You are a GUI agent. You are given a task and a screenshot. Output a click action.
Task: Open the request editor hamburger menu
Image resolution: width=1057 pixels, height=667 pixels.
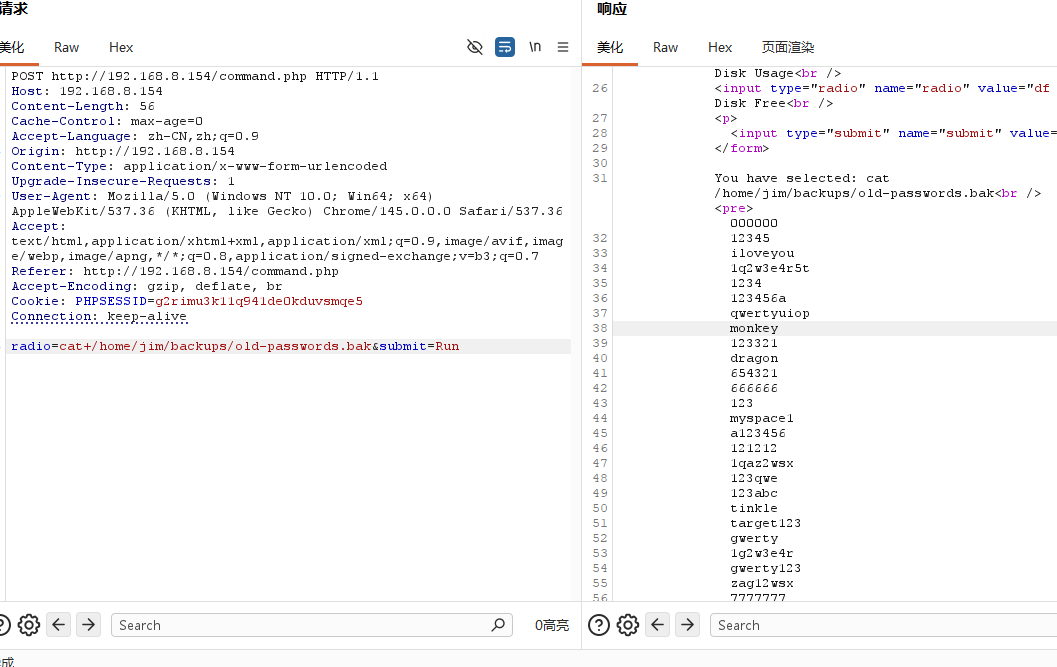pos(563,47)
